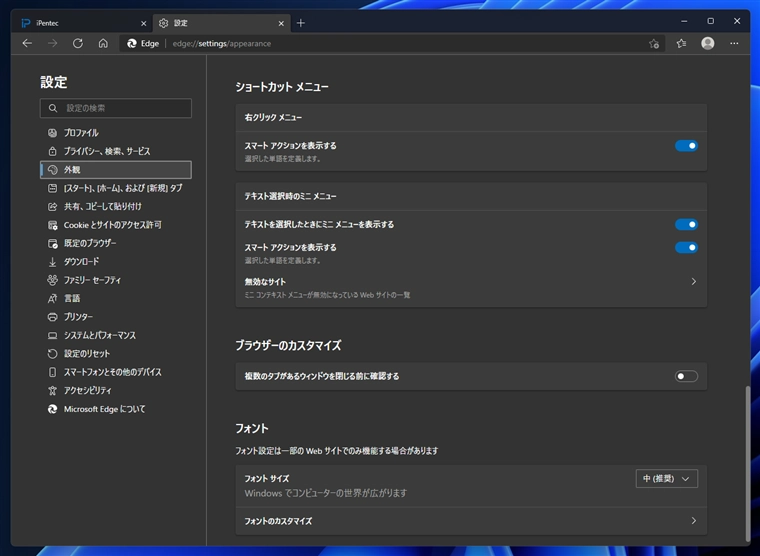Open the Edge three-dot menu
This screenshot has height=556, width=760.
coord(734,44)
